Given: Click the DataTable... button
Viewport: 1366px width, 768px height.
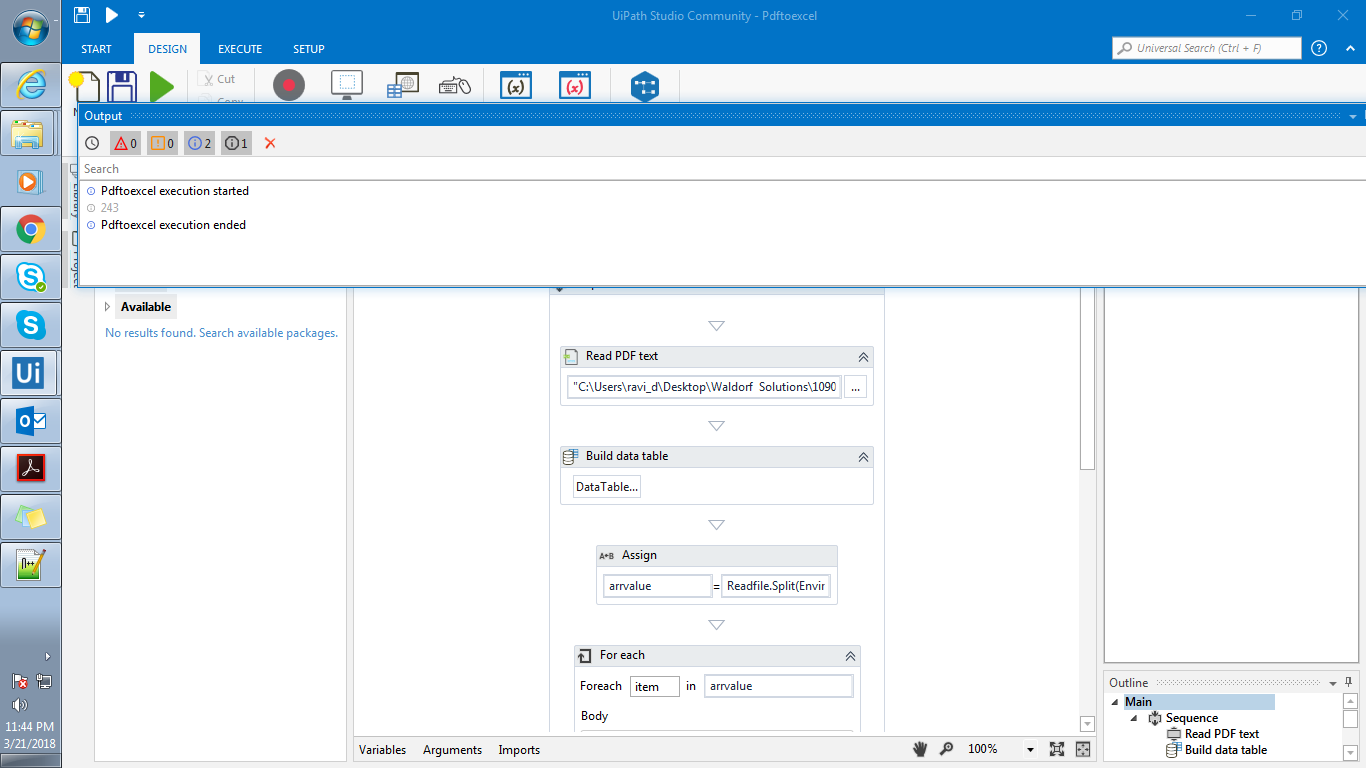Looking at the screenshot, I should click(607, 487).
